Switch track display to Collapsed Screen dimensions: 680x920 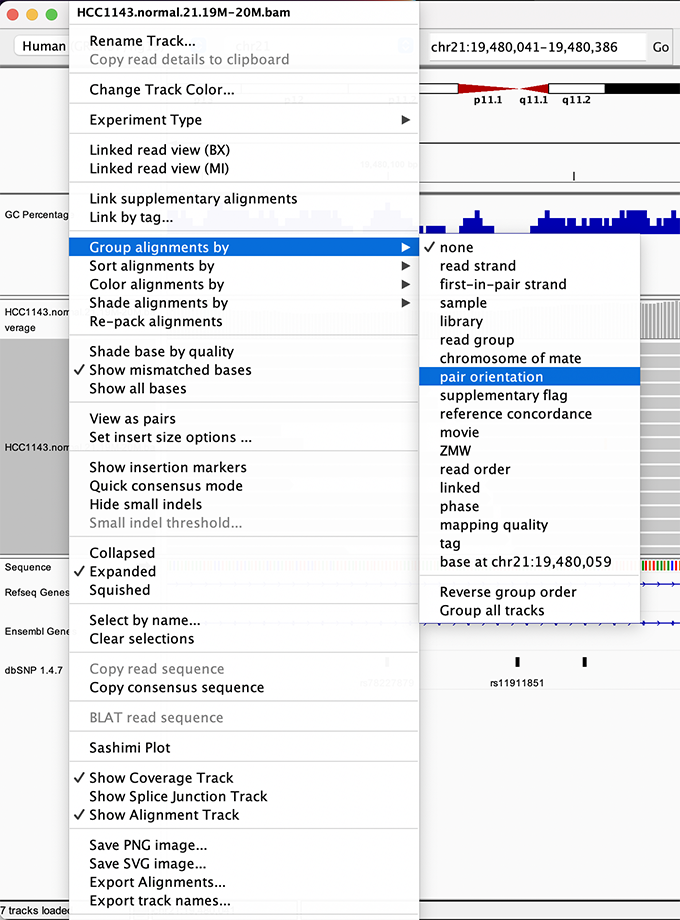coord(122,553)
